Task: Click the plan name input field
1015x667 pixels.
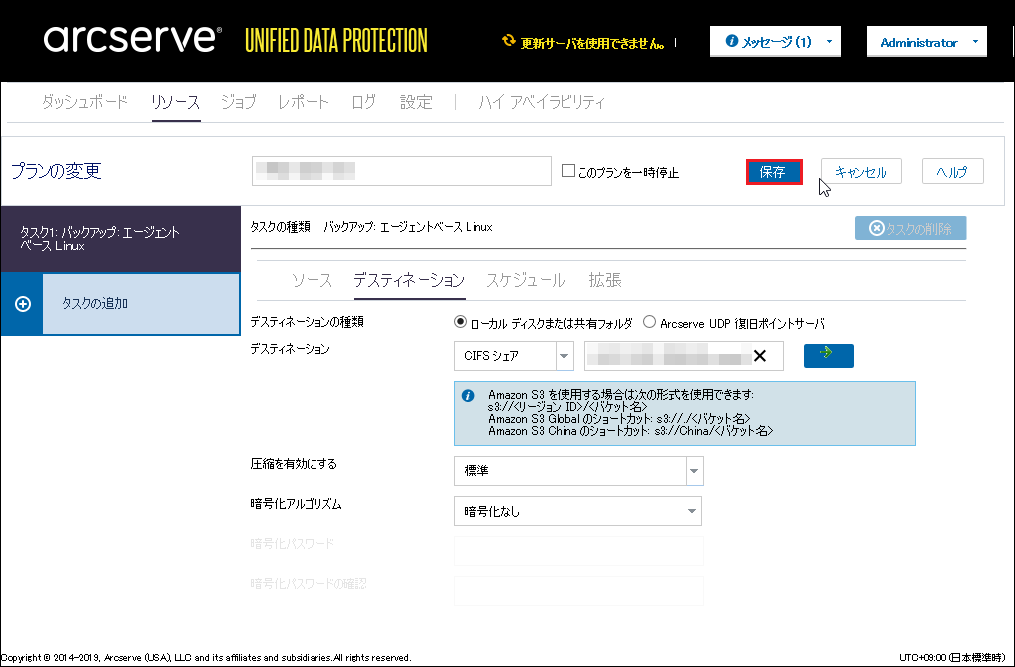Action: coord(402,171)
